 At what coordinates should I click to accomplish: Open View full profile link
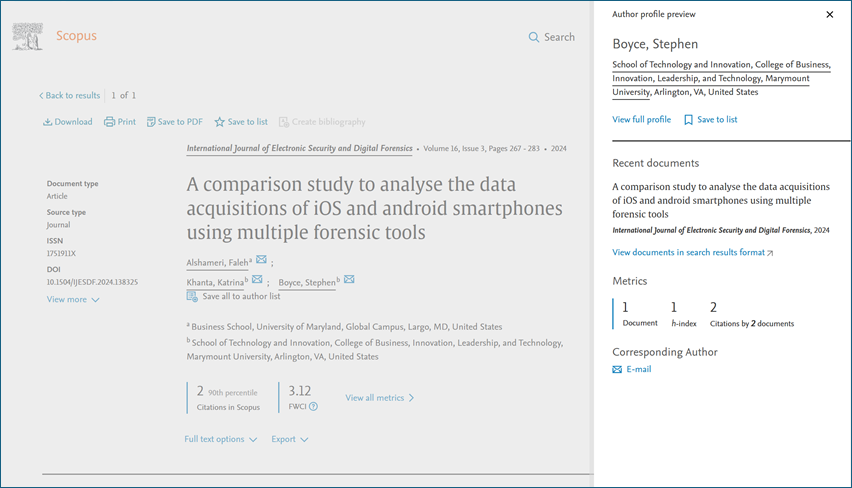pyautogui.click(x=641, y=119)
